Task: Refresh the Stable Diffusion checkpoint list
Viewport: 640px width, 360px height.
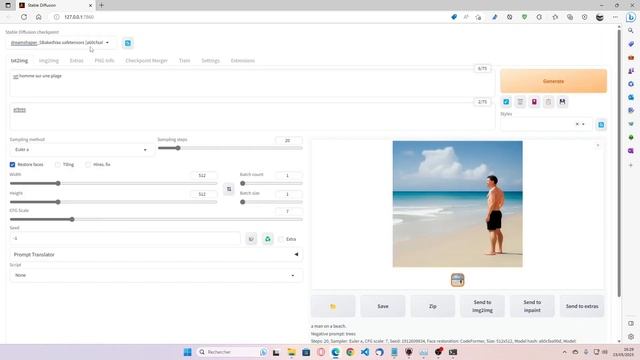Action: pyautogui.click(x=128, y=43)
